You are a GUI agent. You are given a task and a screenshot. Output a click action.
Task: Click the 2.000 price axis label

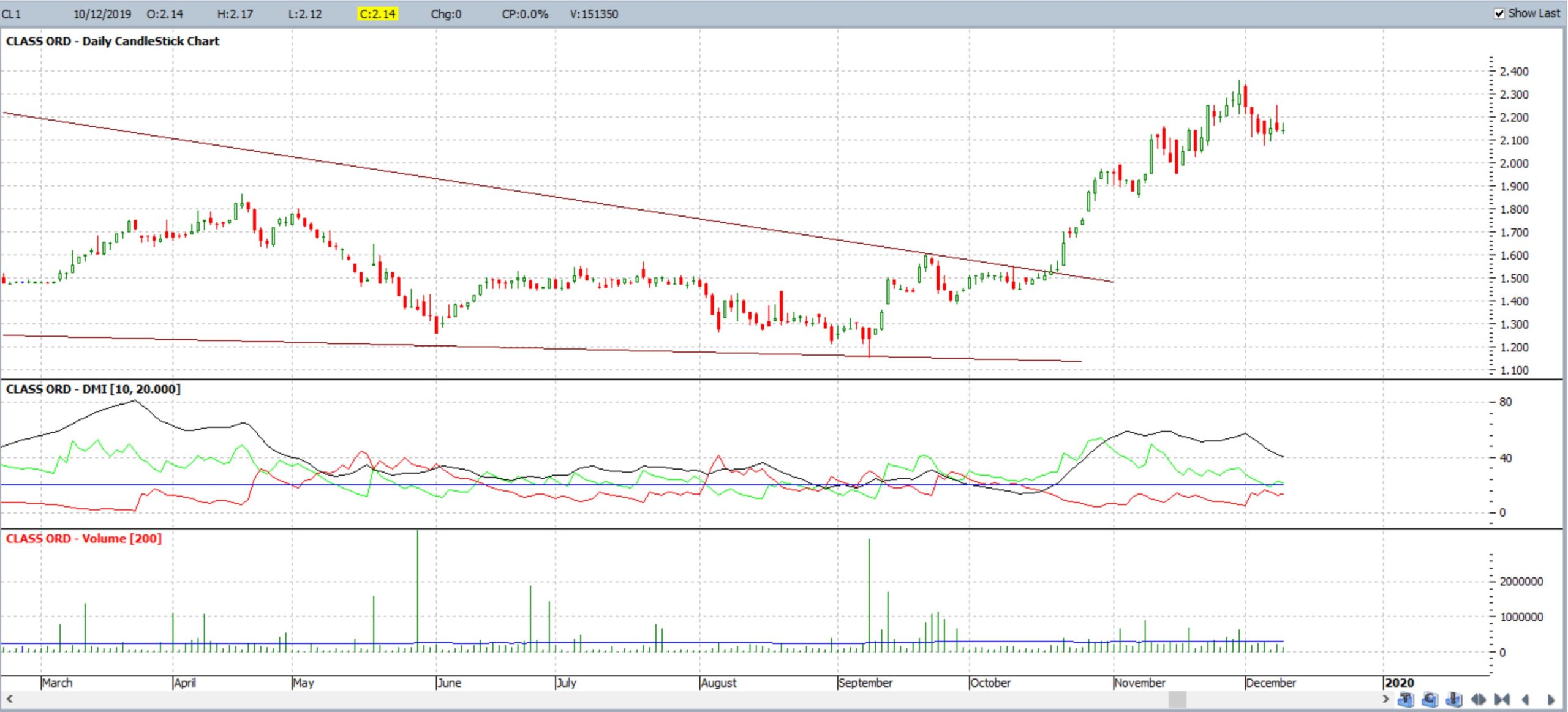(x=1514, y=163)
